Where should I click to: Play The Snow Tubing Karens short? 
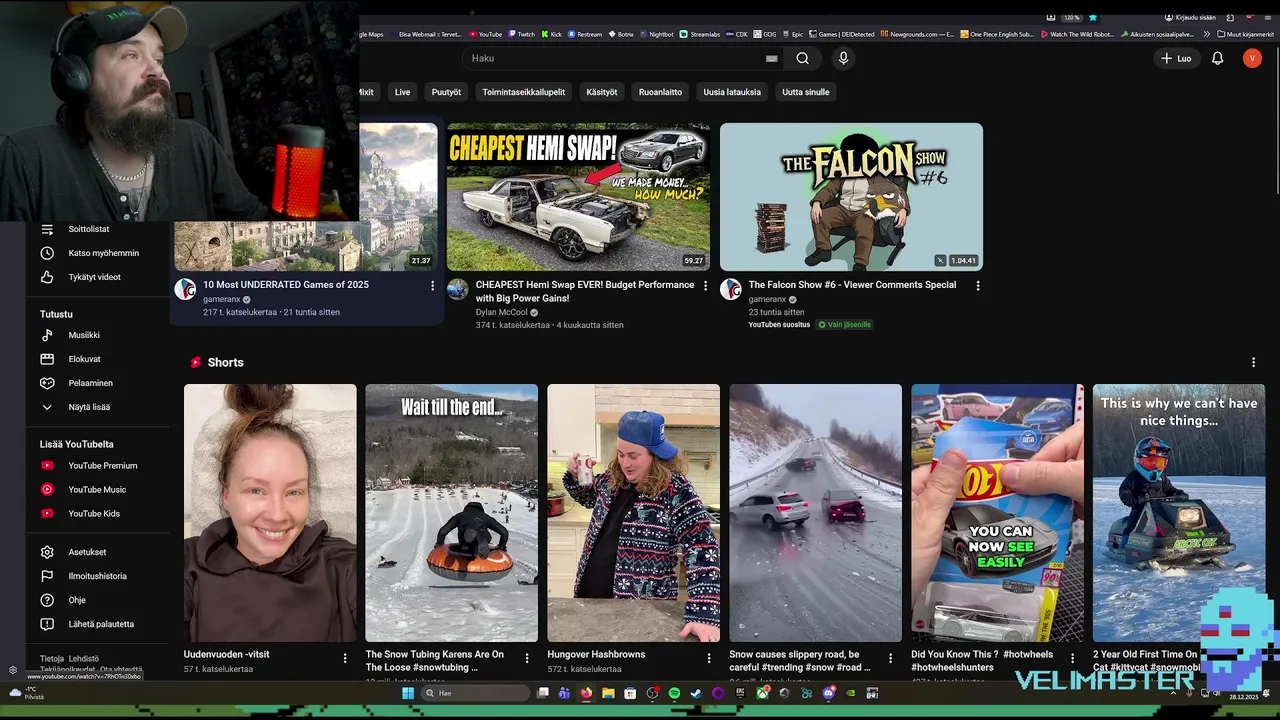[x=451, y=513]
